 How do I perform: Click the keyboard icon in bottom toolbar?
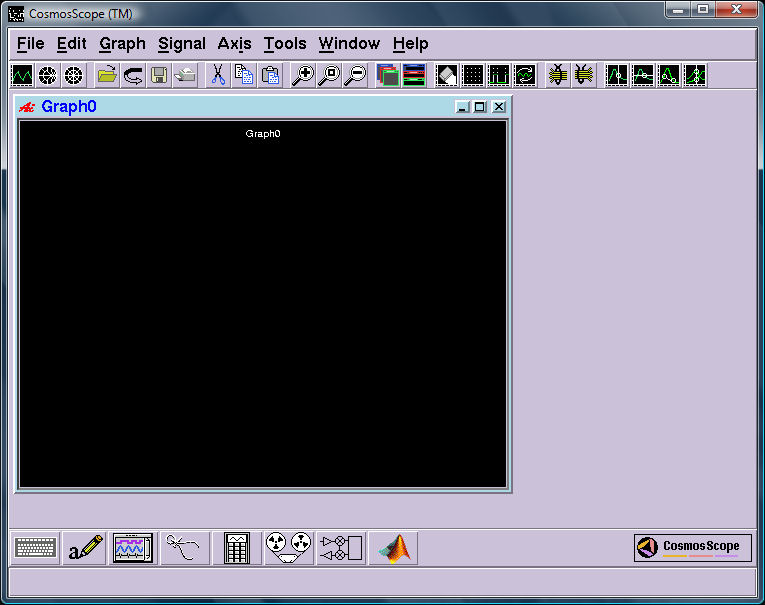36,548
